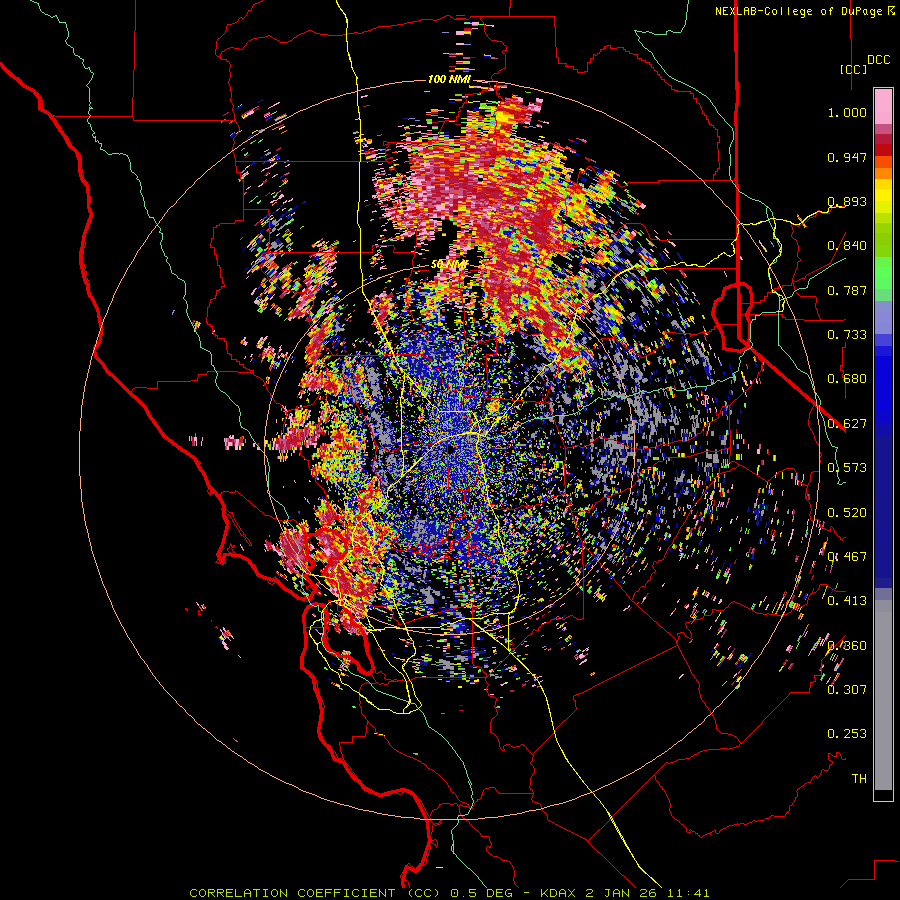Image resolution: width=900 pixels, height=900 pixels.
Task: Click the 0.467 scale value
Action: [x=847, y=557]
